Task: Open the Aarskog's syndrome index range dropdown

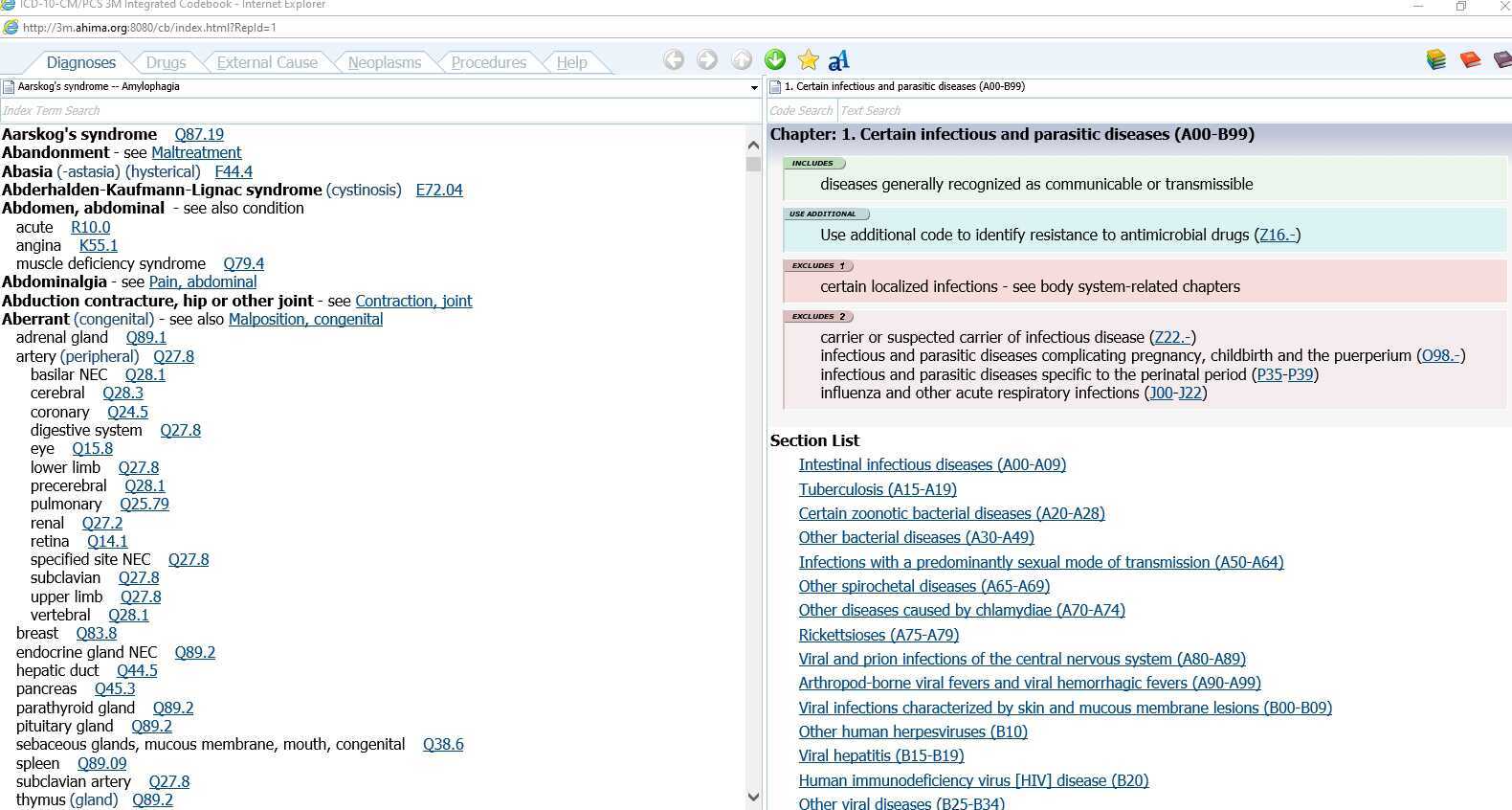Action: [x=754, y=87]
